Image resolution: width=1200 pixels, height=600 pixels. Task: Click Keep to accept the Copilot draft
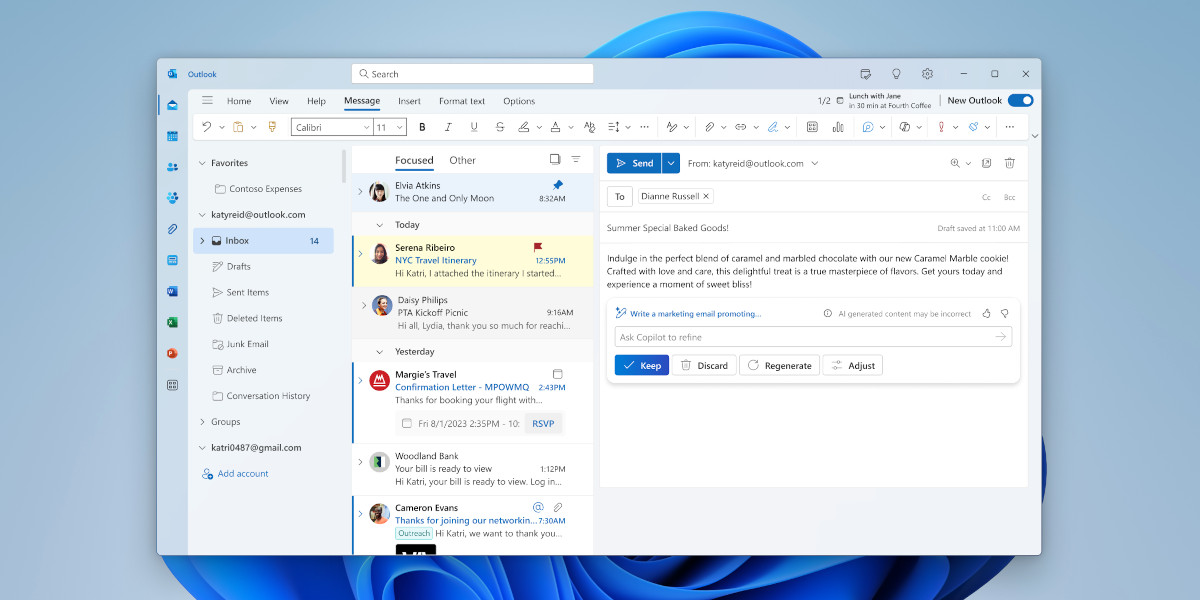point(641,365)
